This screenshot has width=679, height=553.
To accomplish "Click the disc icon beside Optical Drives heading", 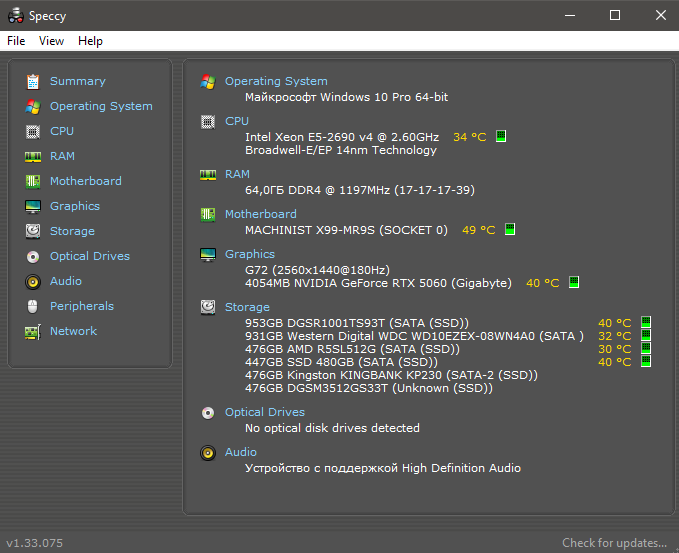I will [x=208, y=413].
